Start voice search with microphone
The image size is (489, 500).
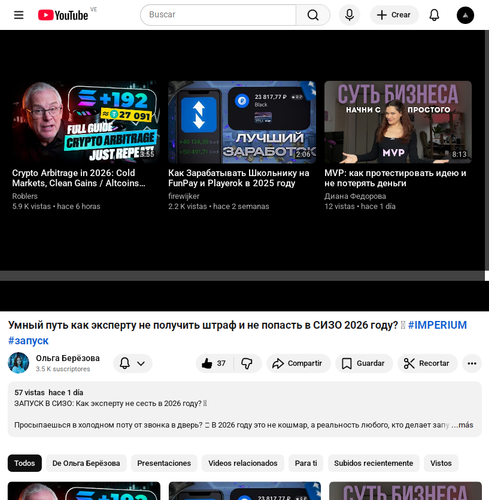(349, 15)
